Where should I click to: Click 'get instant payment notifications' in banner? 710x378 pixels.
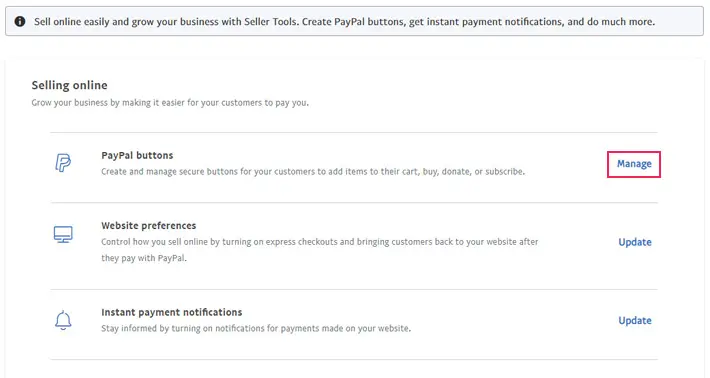(x=486, y=22)
